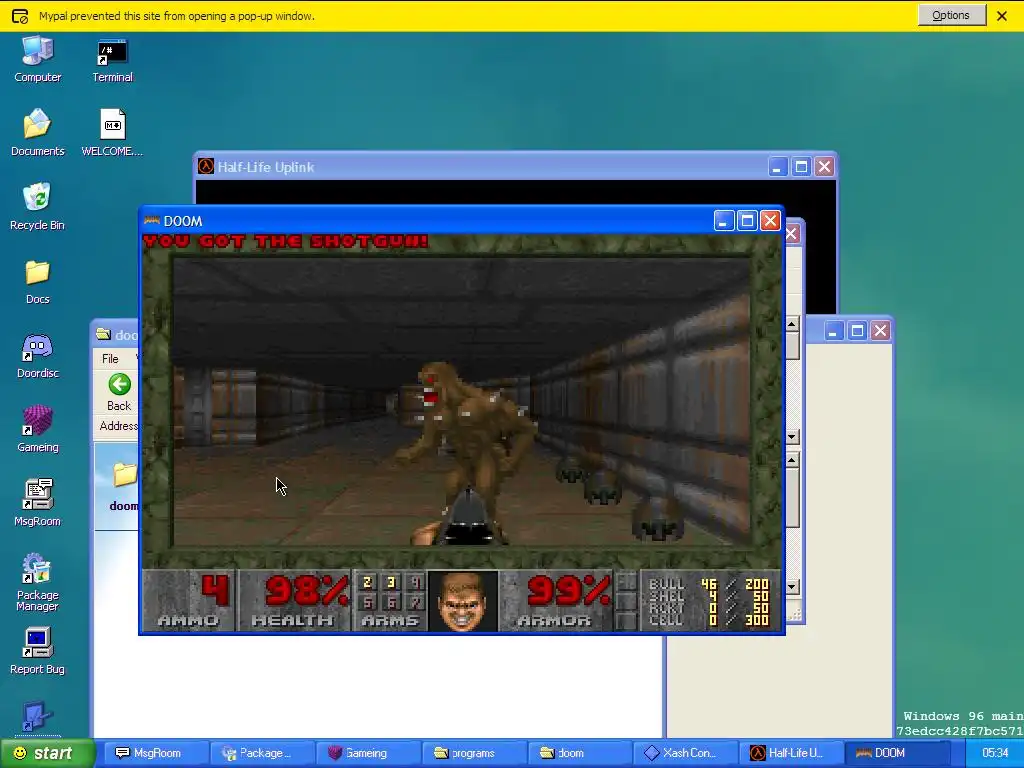Close the beige window right of DOOM
The width and height of the screenshot is (1024, 768).
point(880,330)
